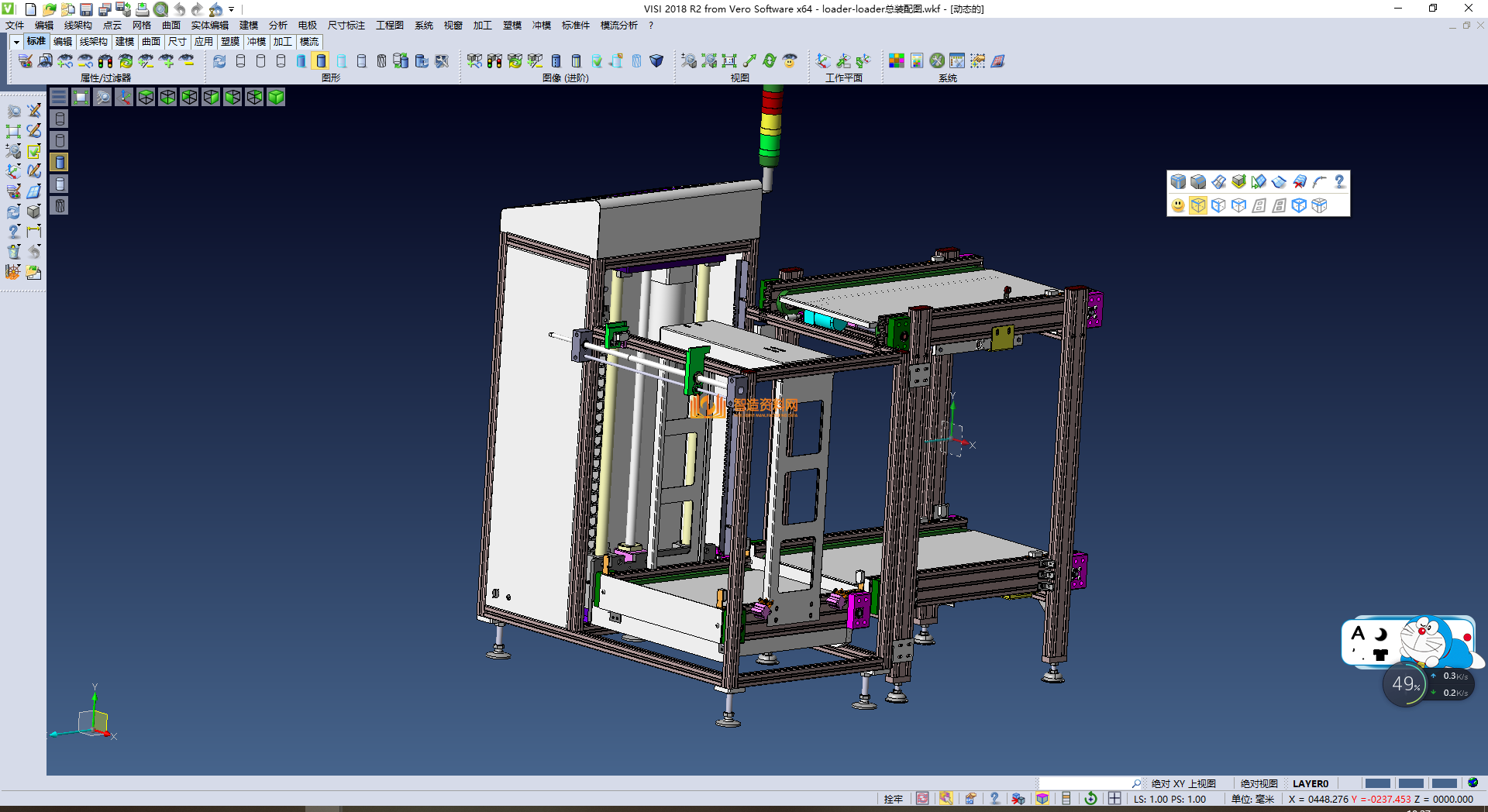1488x812 pixels.
Task: Toggle the highlighted shaded cylinder display mode
Action: coord(321,61)
